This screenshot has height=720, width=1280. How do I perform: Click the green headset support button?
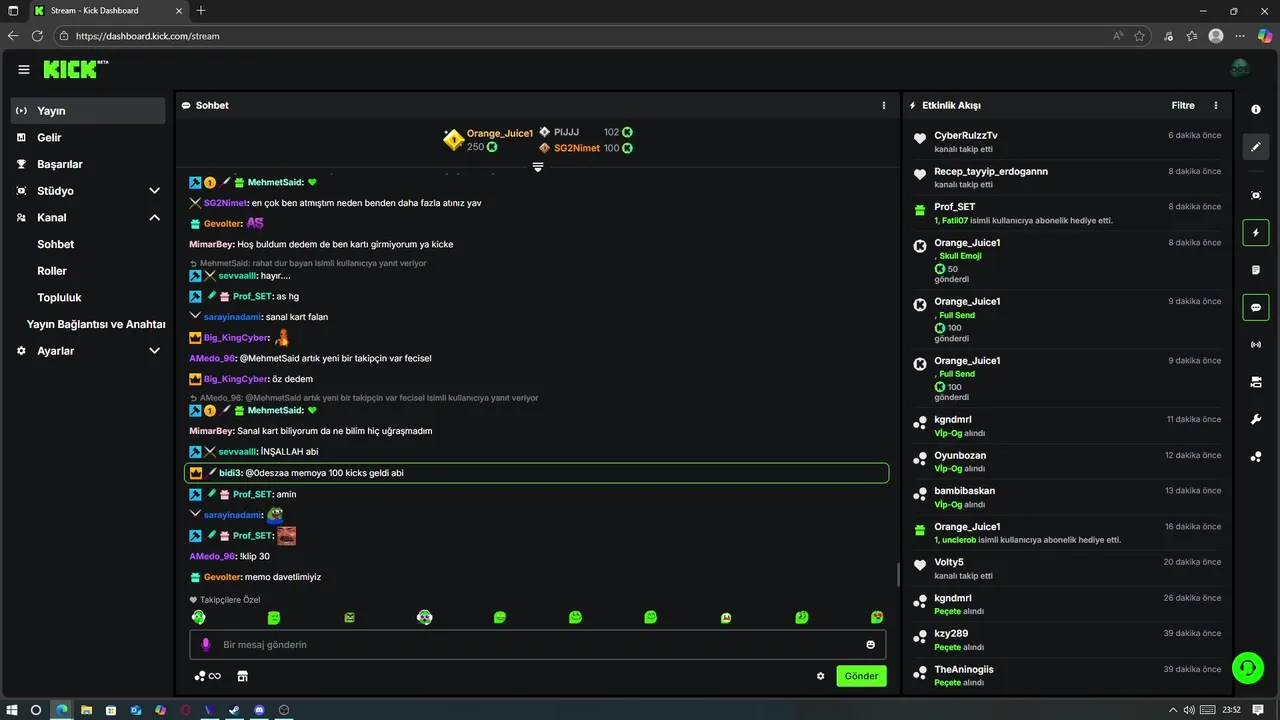[1247, 668]
